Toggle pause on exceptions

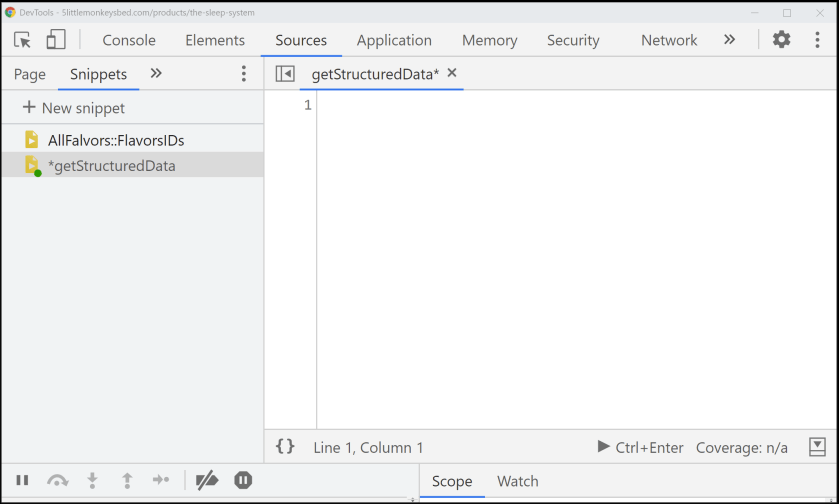tap(243, 481)
